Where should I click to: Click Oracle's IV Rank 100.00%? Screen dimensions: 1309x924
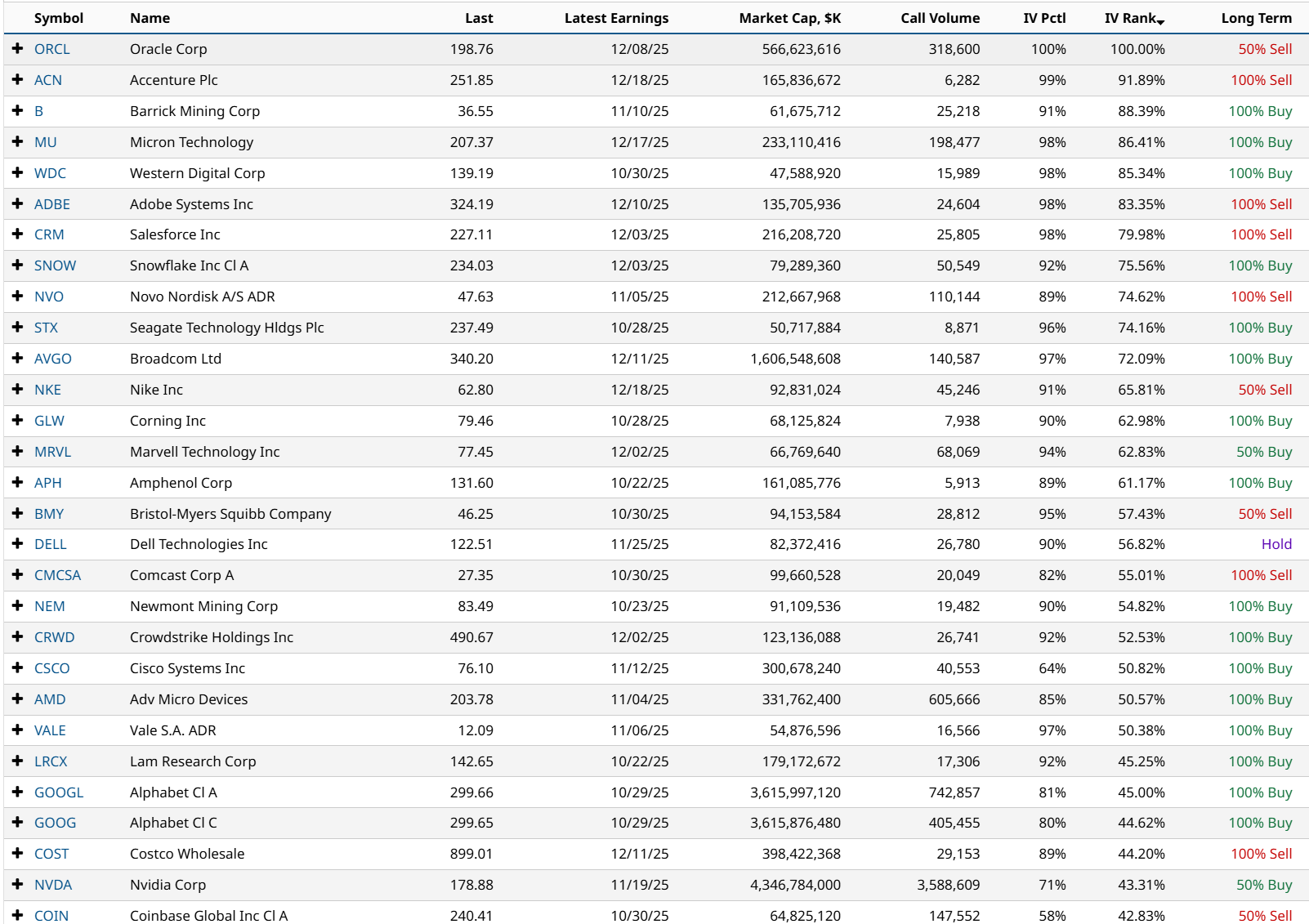pyautogui.click(x=1137, y=49)
